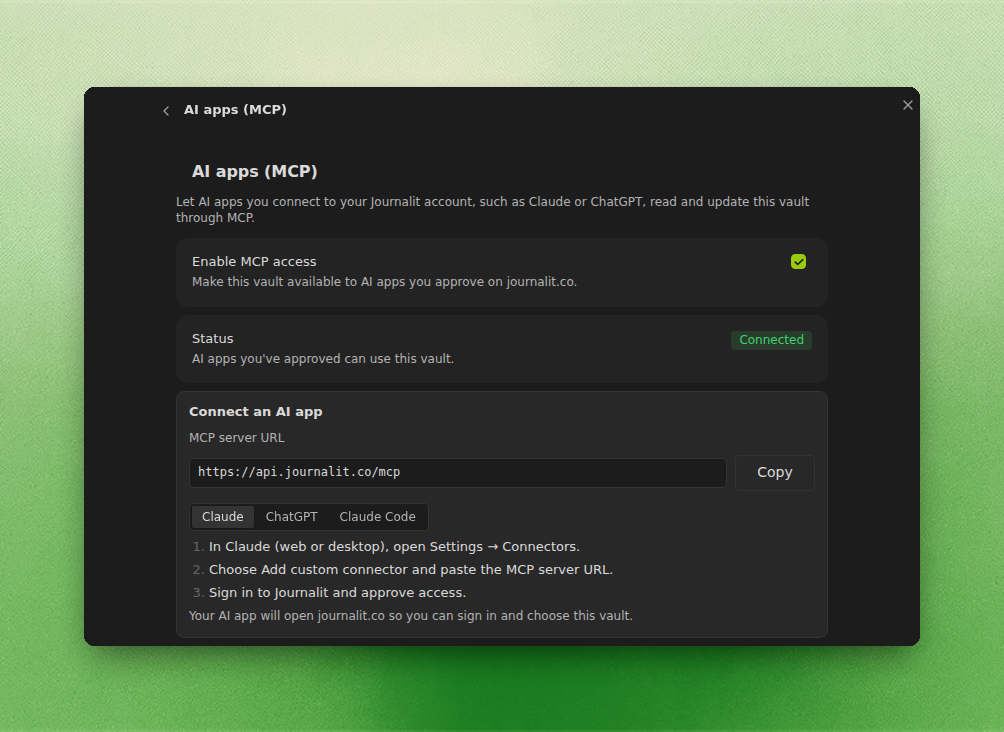Close the settings dialog with the X
The image size is (1004, 732).
(907, 105)
